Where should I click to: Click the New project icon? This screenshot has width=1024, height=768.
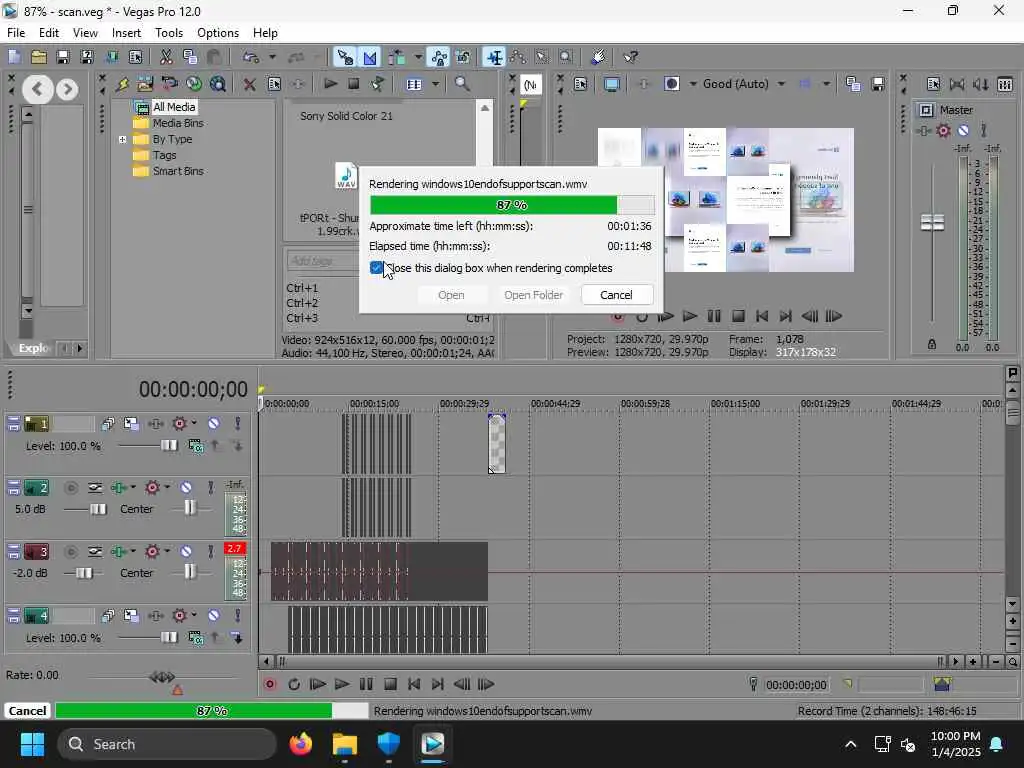pyautogui.click(x=14, y=57)
